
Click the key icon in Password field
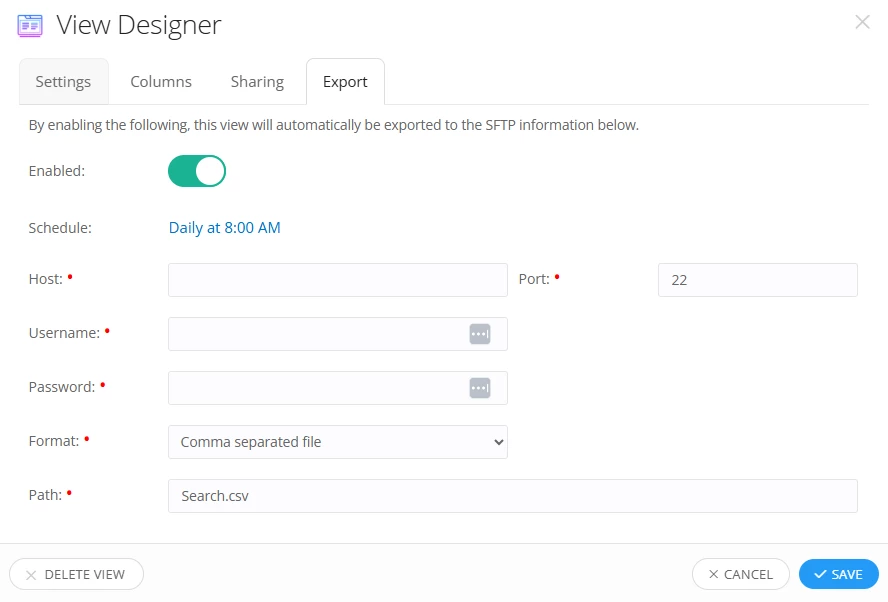point(480,388)
